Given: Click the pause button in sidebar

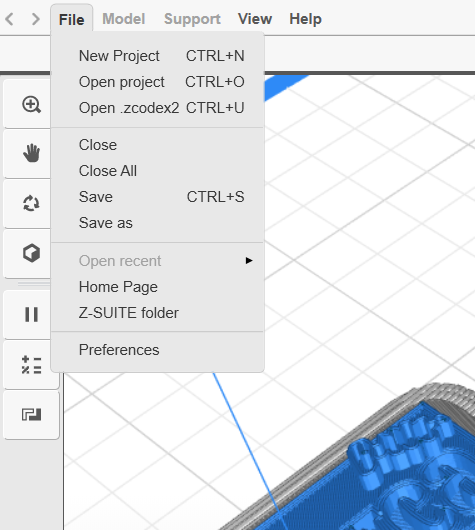Looking at the screenshot, I should point(31,314).
